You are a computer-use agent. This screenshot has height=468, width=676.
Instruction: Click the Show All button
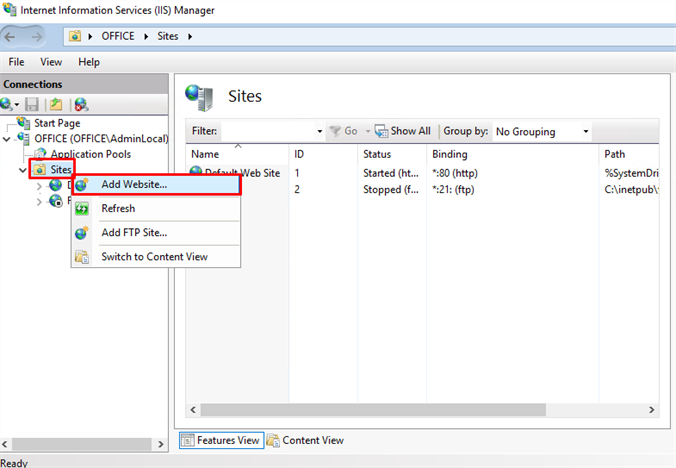pos(403,131)
